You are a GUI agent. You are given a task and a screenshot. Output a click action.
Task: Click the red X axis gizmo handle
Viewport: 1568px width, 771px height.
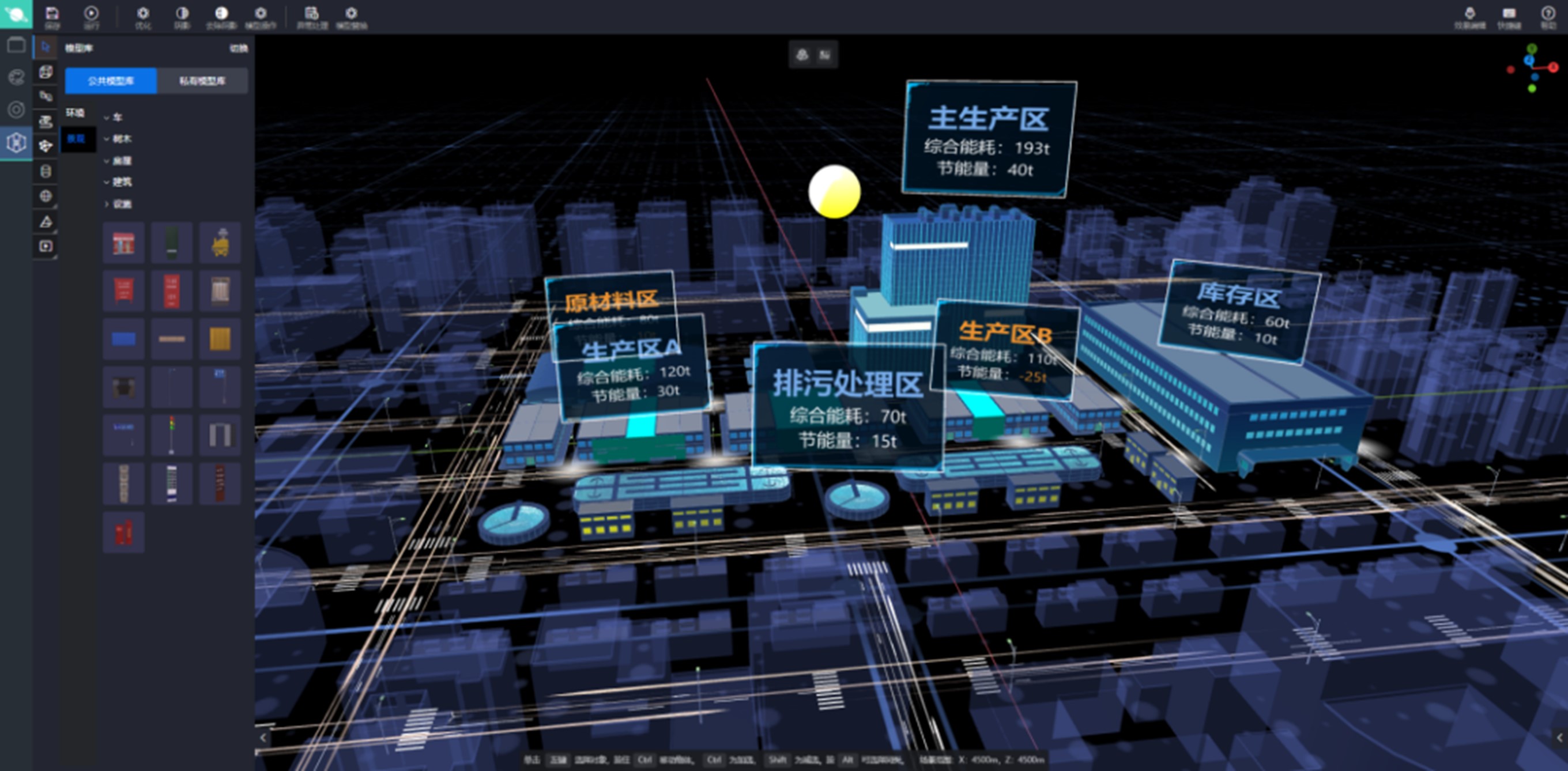(1553, 67)
